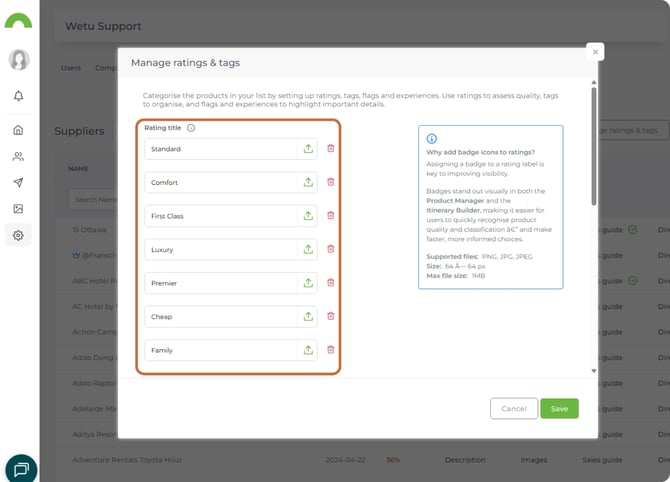Delete the First Class rating

pyautogui.click(x=331, y=215)
